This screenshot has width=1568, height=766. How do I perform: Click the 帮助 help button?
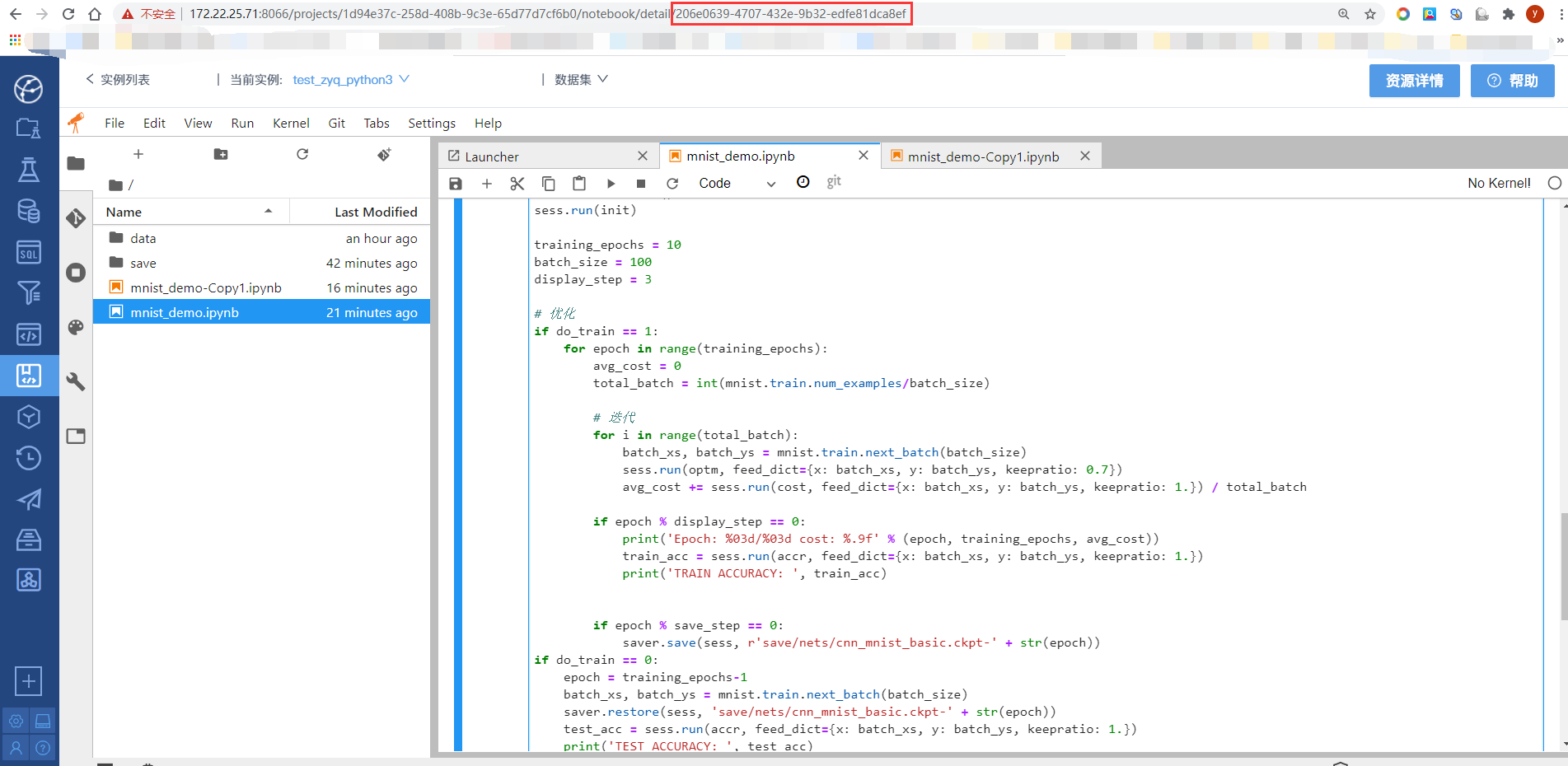click(x=1512, y=81)
